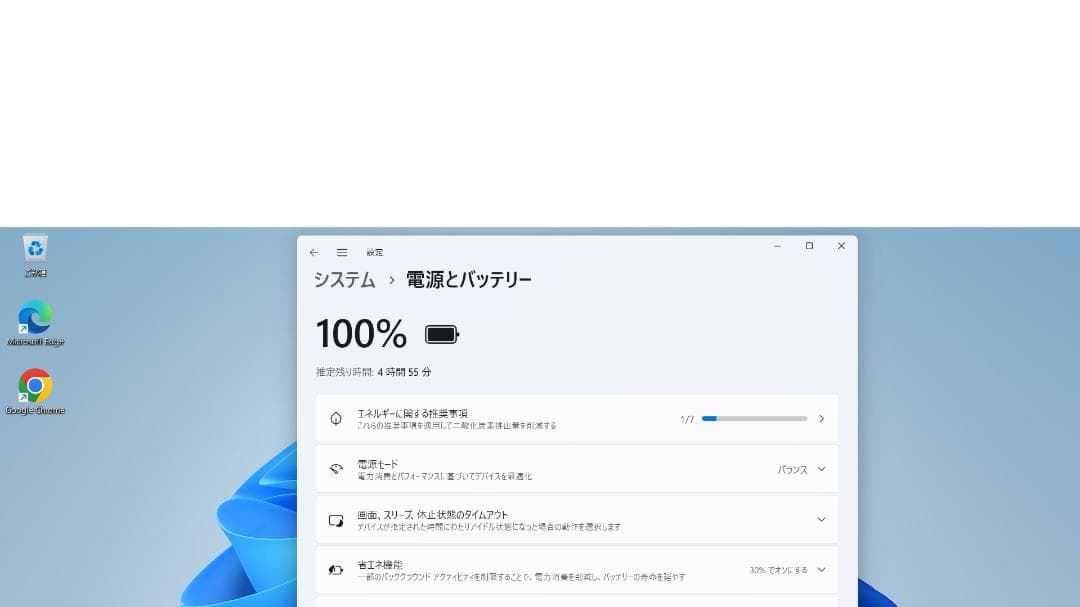Image resolution: width=1080 pixels, height=607 pixels.
Task: Click the 設定 window title text
Action: (375, 253)
